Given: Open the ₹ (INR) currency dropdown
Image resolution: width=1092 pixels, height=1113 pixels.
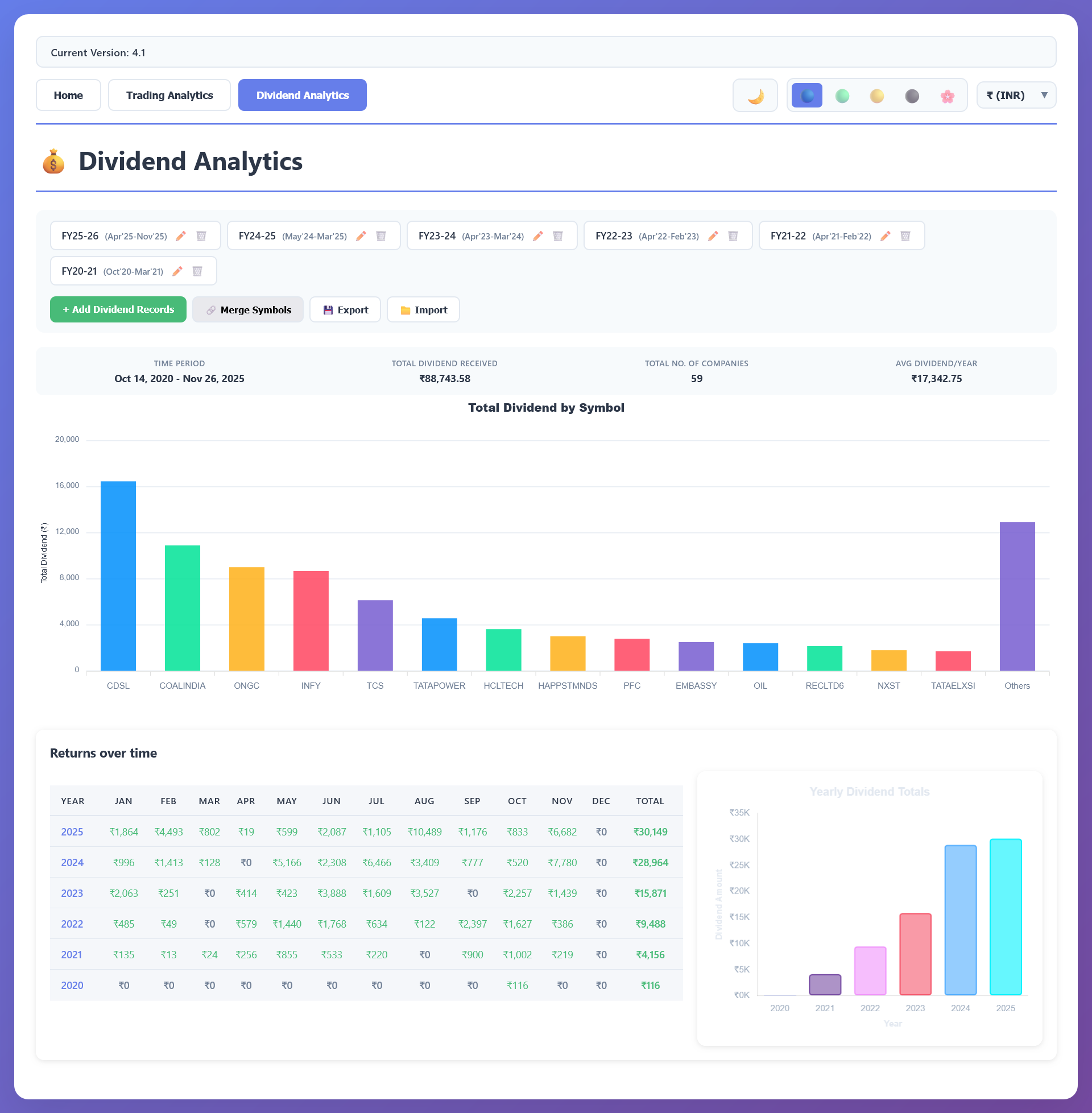Looking at the screenshot, I should click(x=1016, y=96).
